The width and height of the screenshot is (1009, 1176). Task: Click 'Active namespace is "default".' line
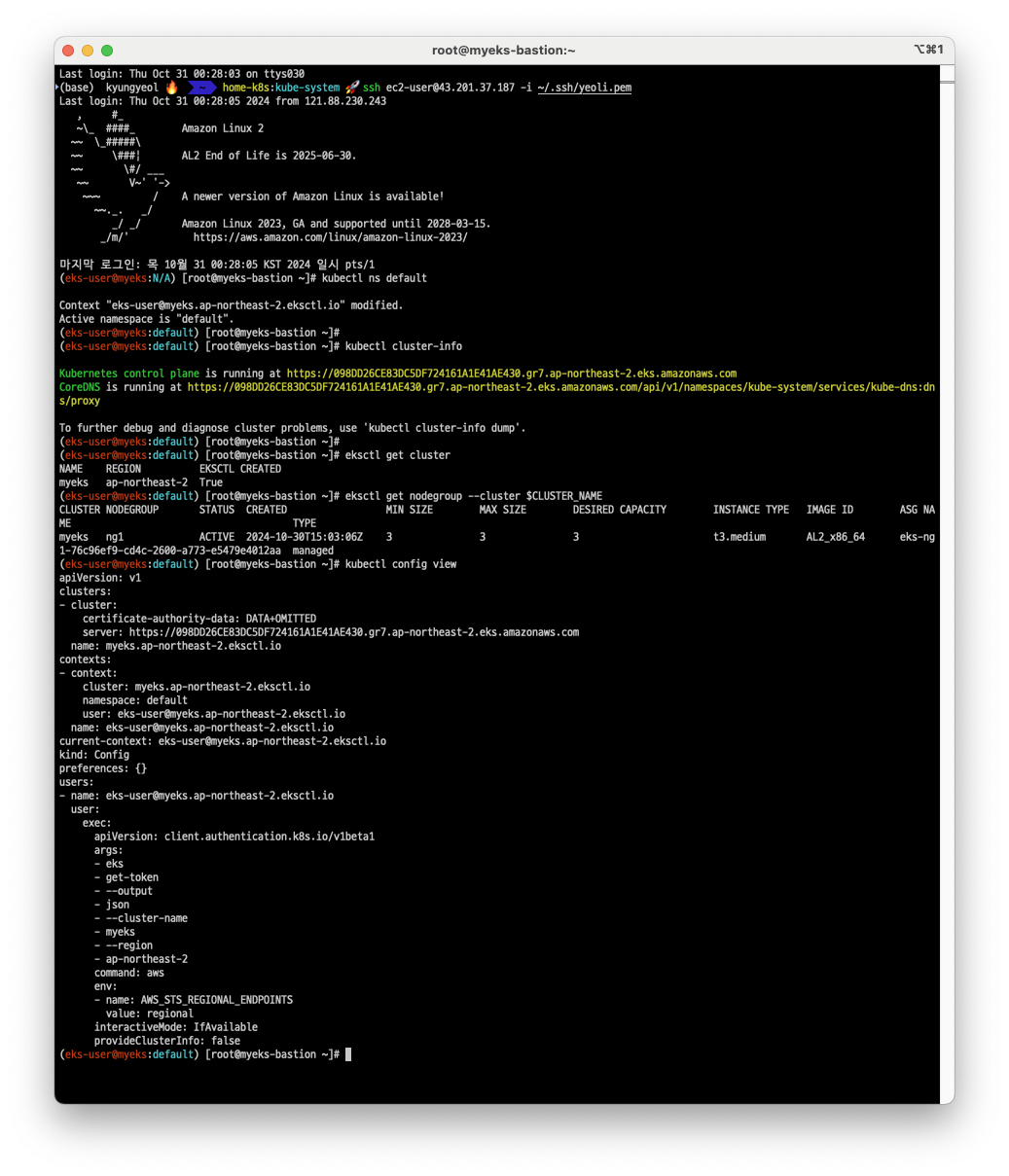tap(147, 319)
